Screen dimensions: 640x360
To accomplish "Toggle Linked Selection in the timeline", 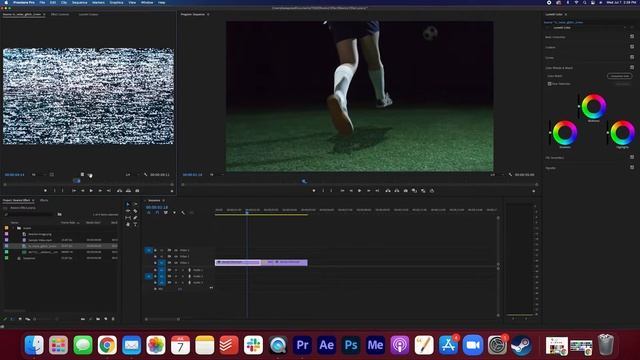I will 166,213.
